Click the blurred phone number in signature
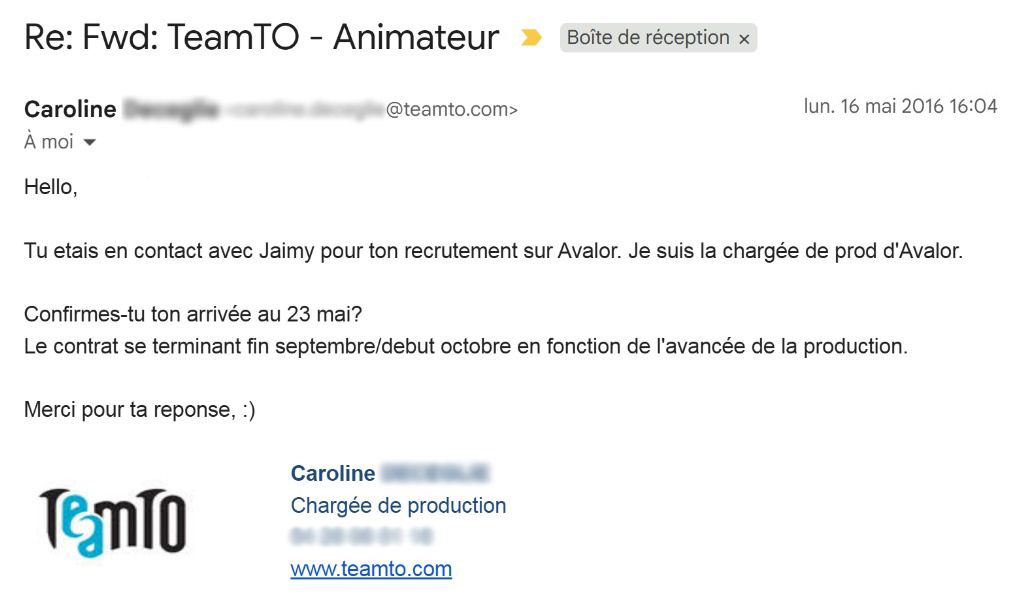Screen dimensions: 1021x606 coord(361,536)
